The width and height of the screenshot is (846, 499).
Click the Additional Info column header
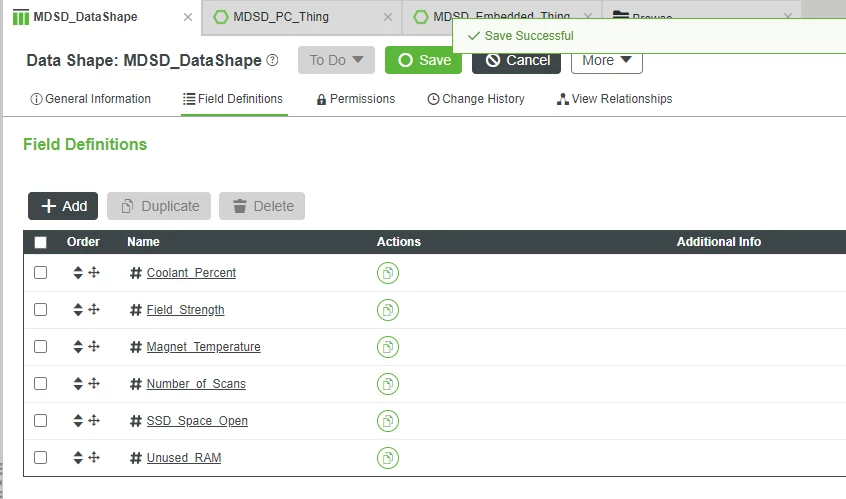(x=719, y=242)
